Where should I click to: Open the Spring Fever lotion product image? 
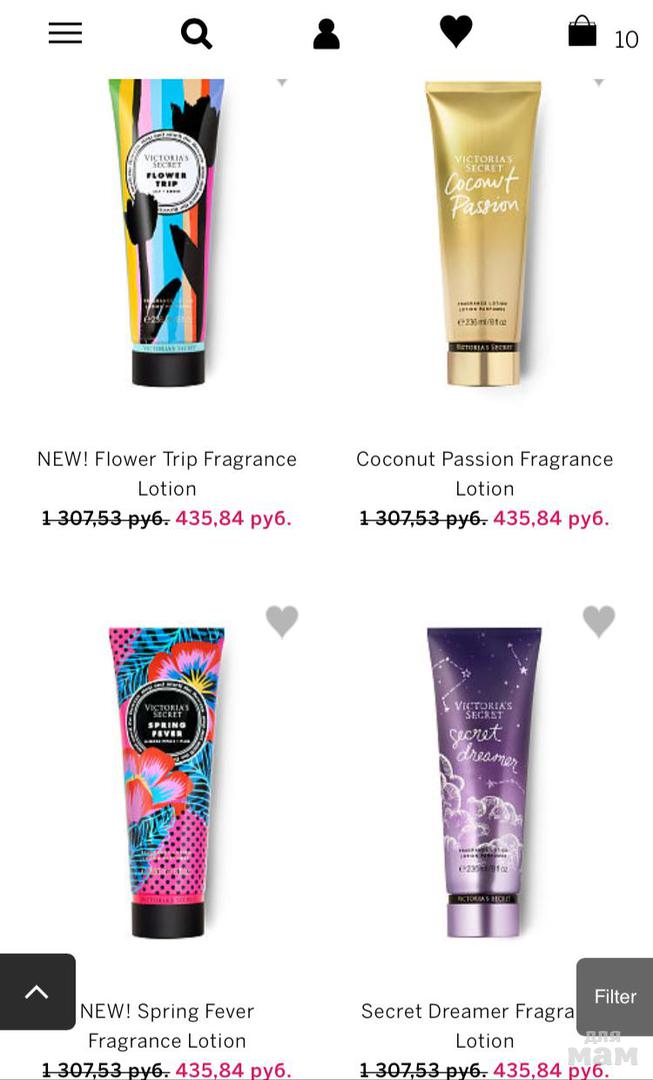[167, 782]
